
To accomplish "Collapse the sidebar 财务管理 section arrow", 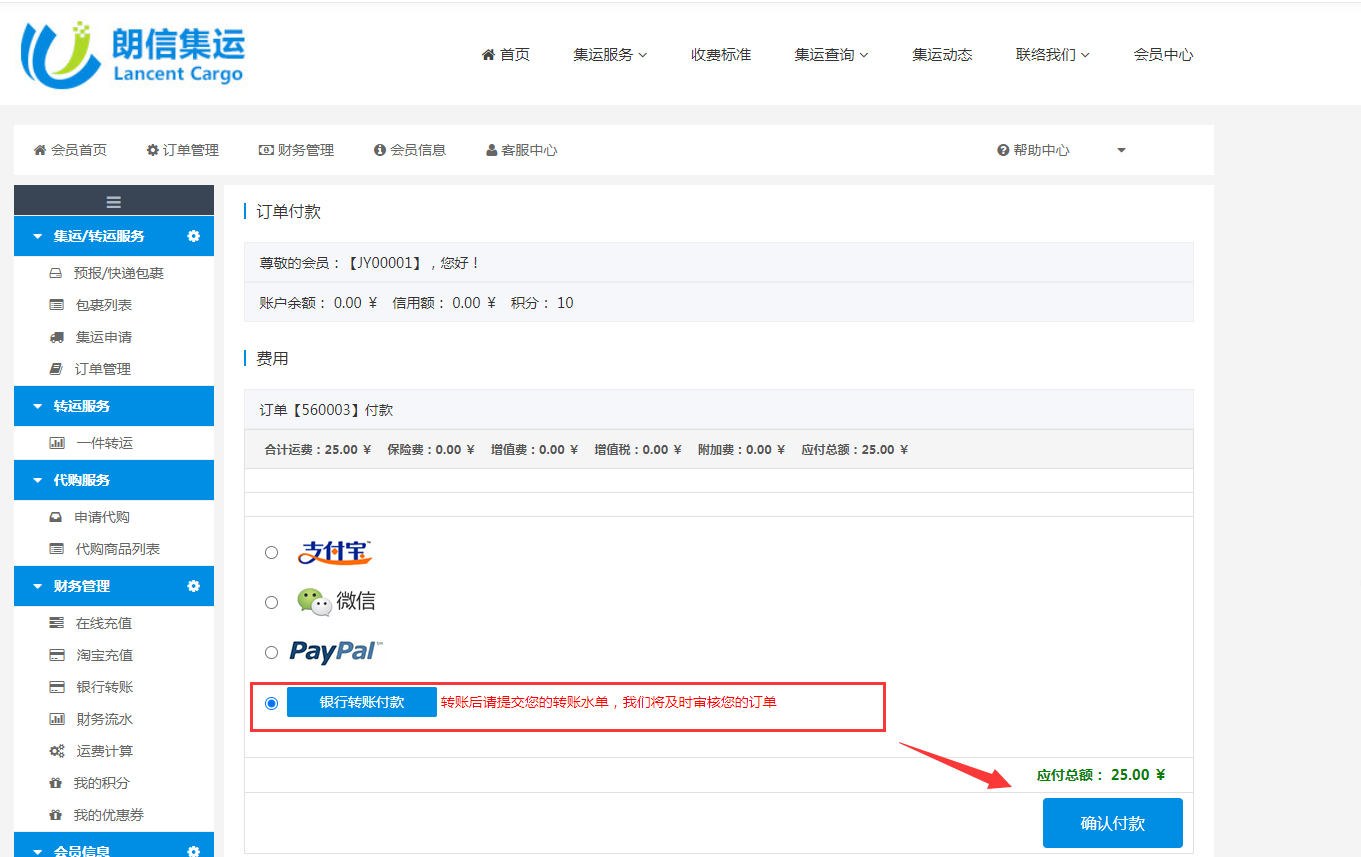I will 38,587.
